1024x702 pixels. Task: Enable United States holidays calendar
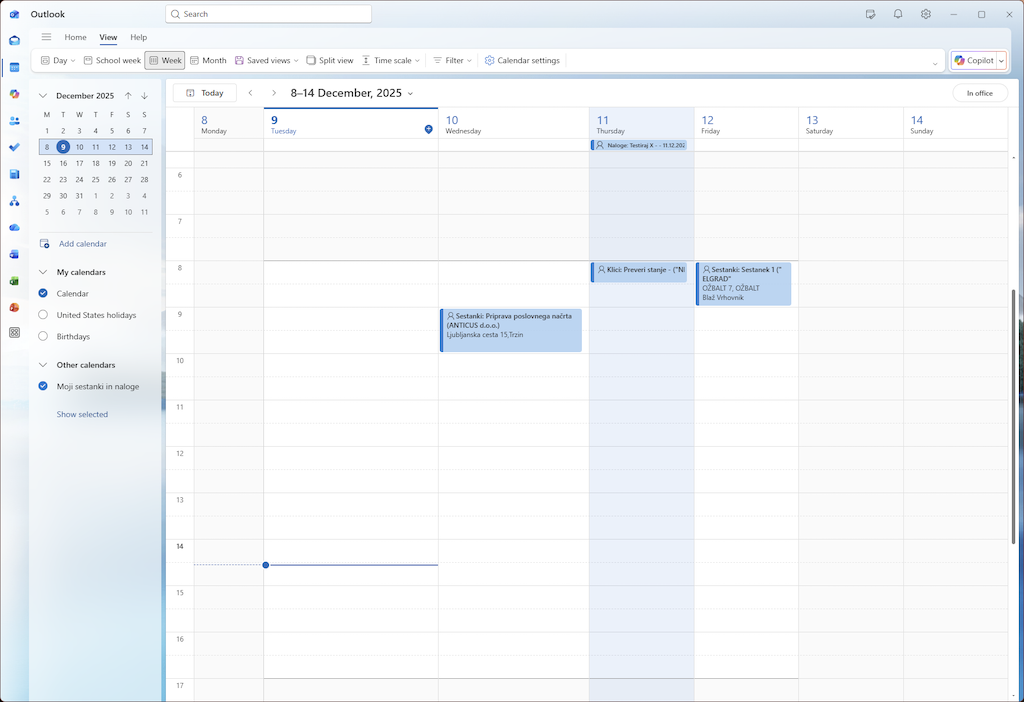43,315
